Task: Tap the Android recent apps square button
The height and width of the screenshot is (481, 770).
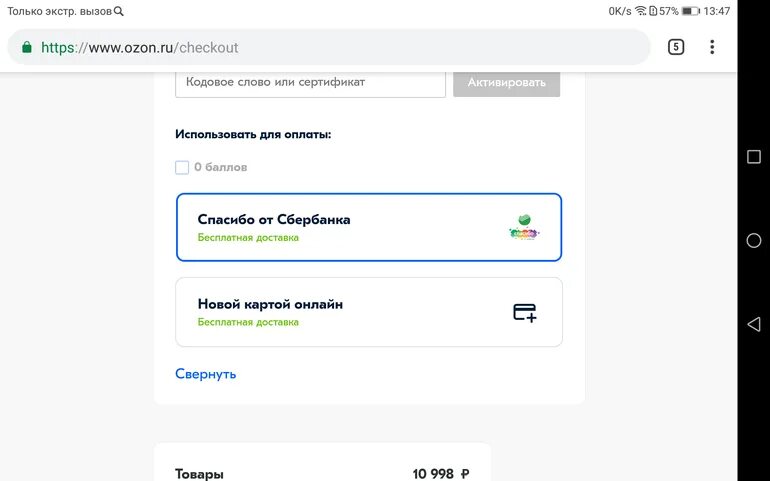Action: pos(753,157)
